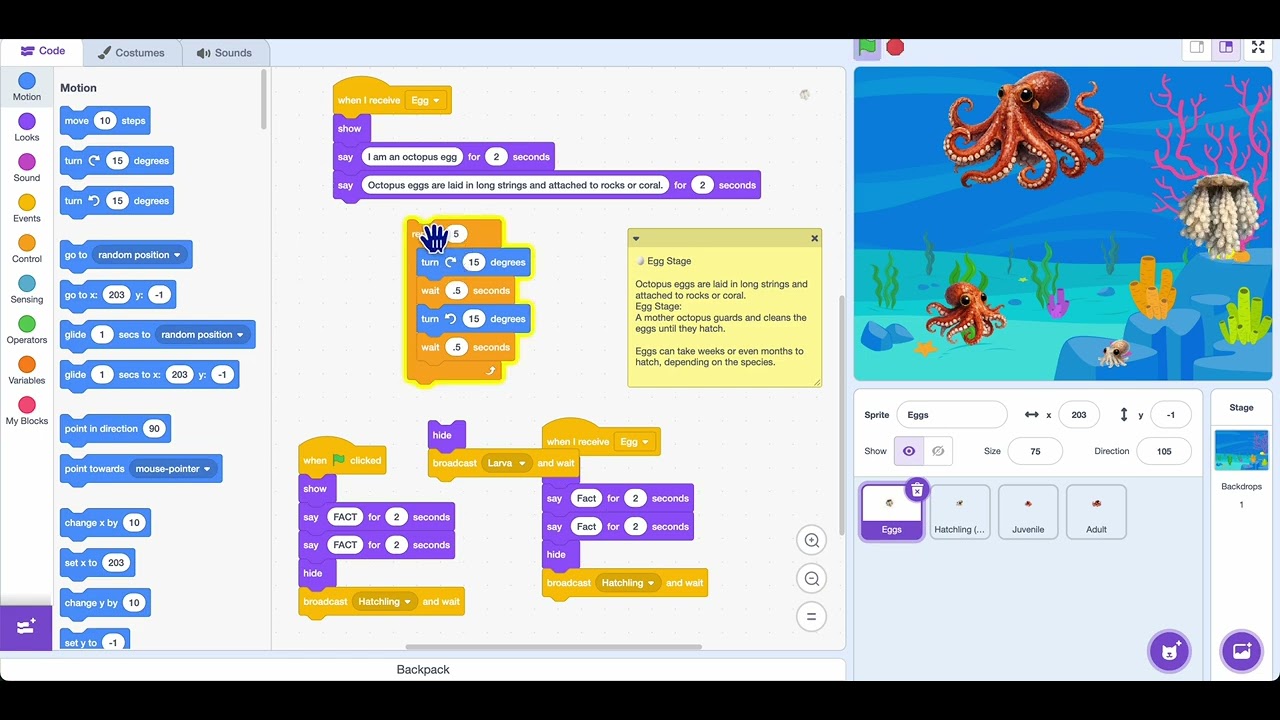Open 'broadcast Hatchling' dropdown under green flag script

coord(385,602)
